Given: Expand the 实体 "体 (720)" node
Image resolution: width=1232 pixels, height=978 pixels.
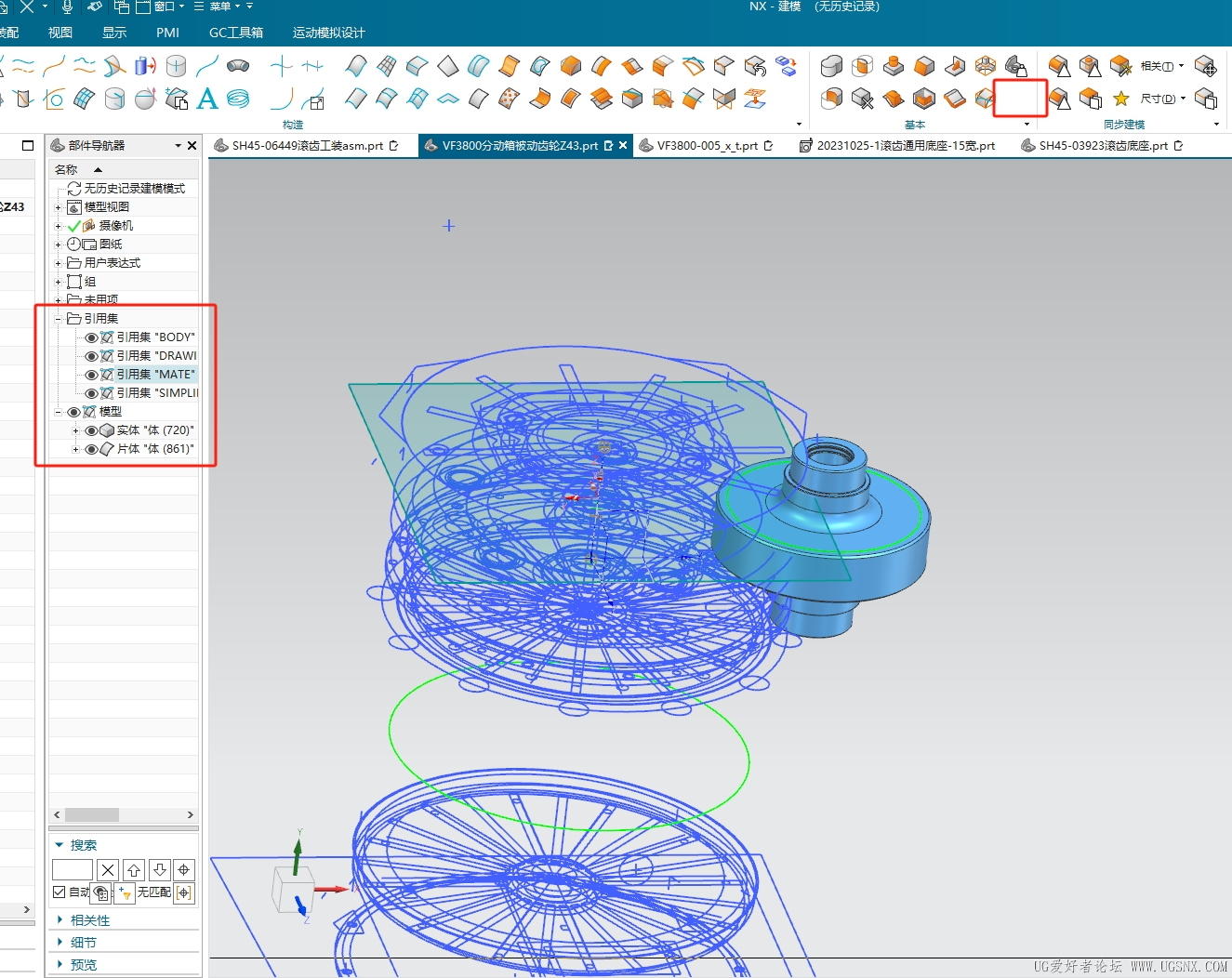Looking at the screenshot, I should tap(75, 430).
